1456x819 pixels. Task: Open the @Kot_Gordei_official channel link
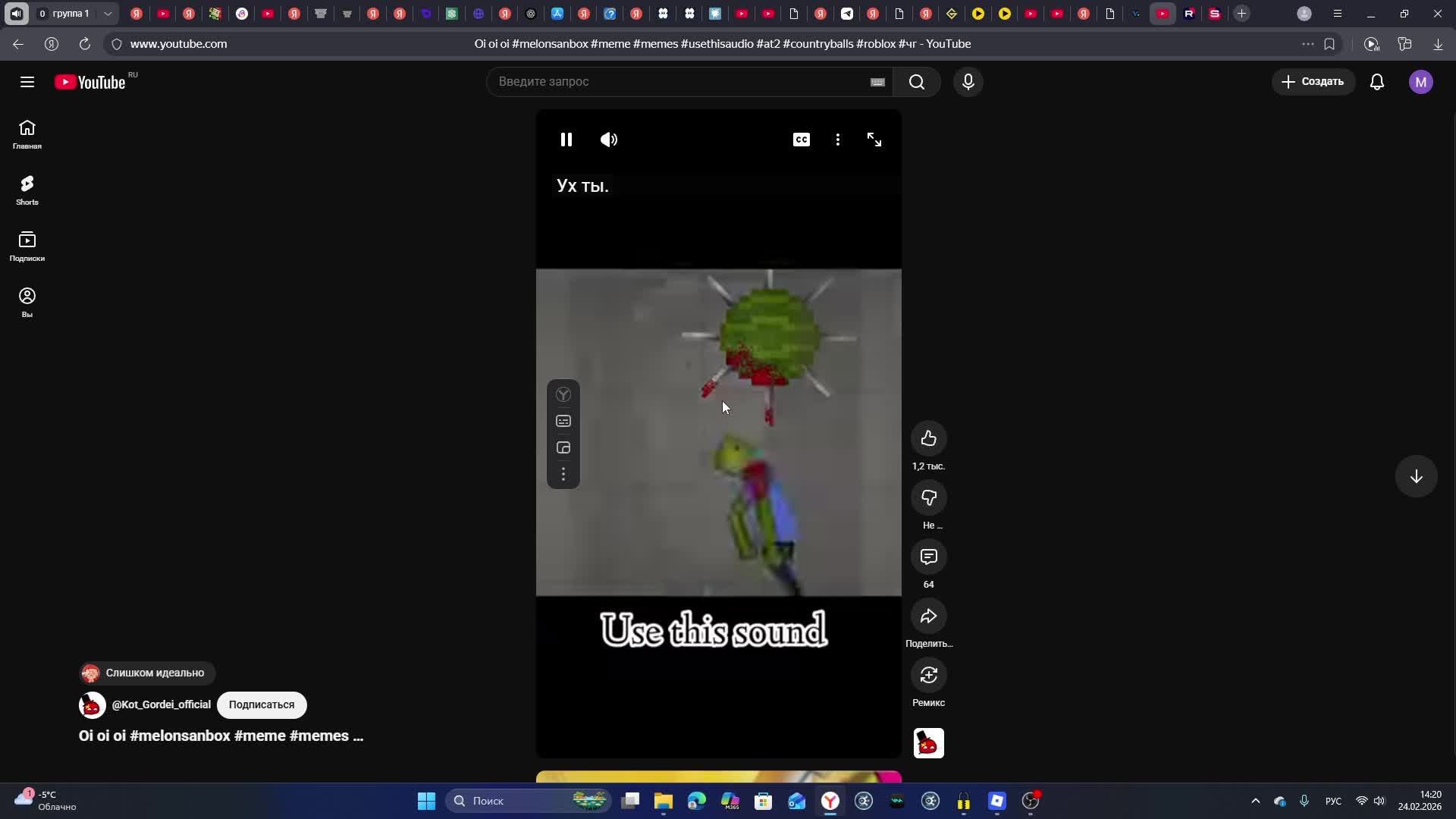tap(161, 704)
